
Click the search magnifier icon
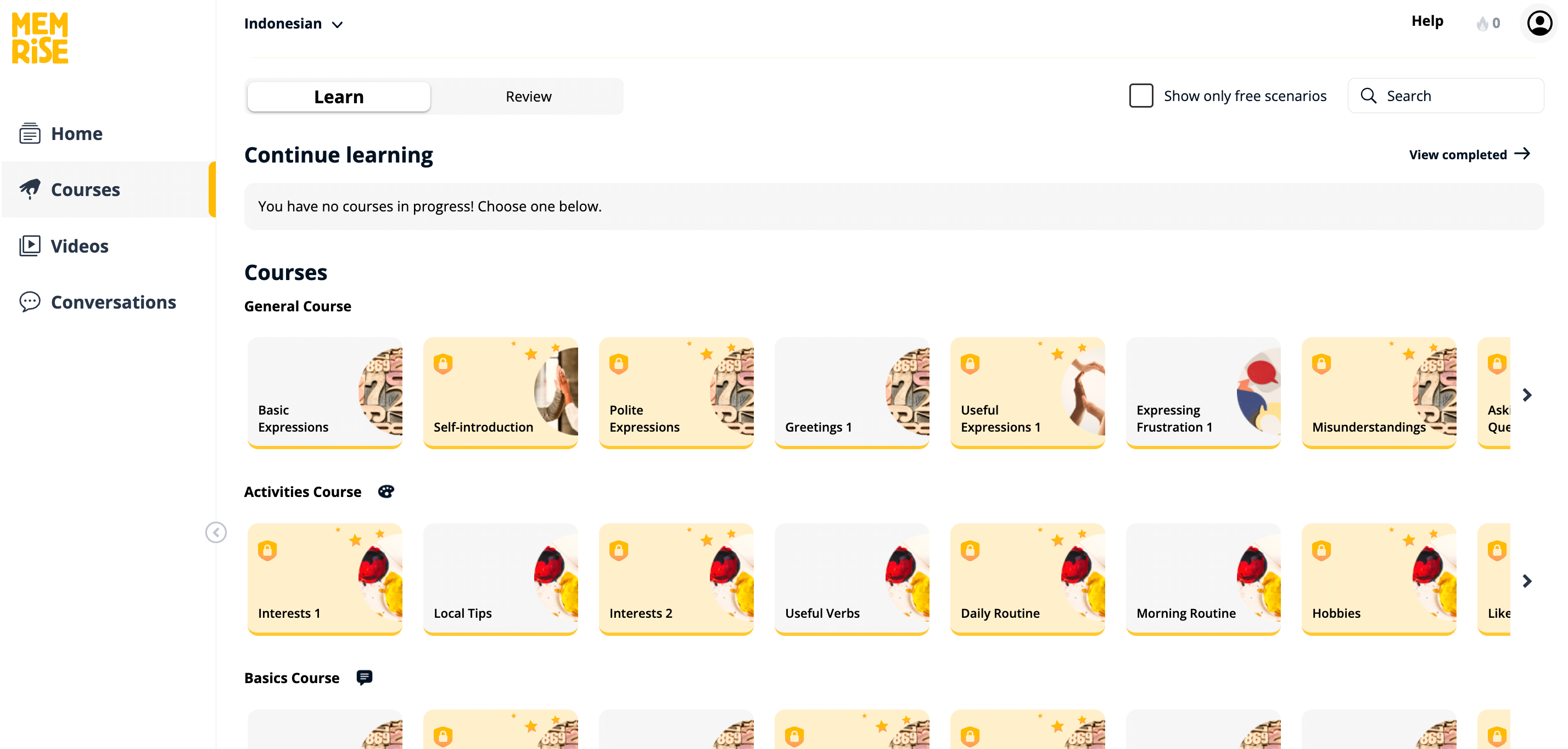point(1368,96)
